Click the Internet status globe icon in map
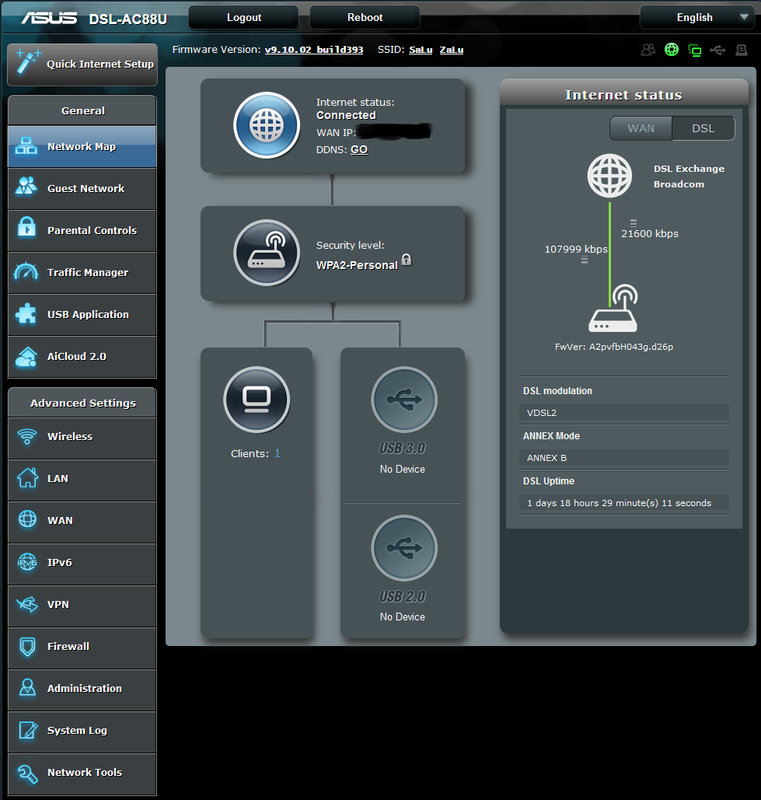Image resolution: width=761 pixels, height=800 pixels. pyautogui.click(x=266, y=125)
